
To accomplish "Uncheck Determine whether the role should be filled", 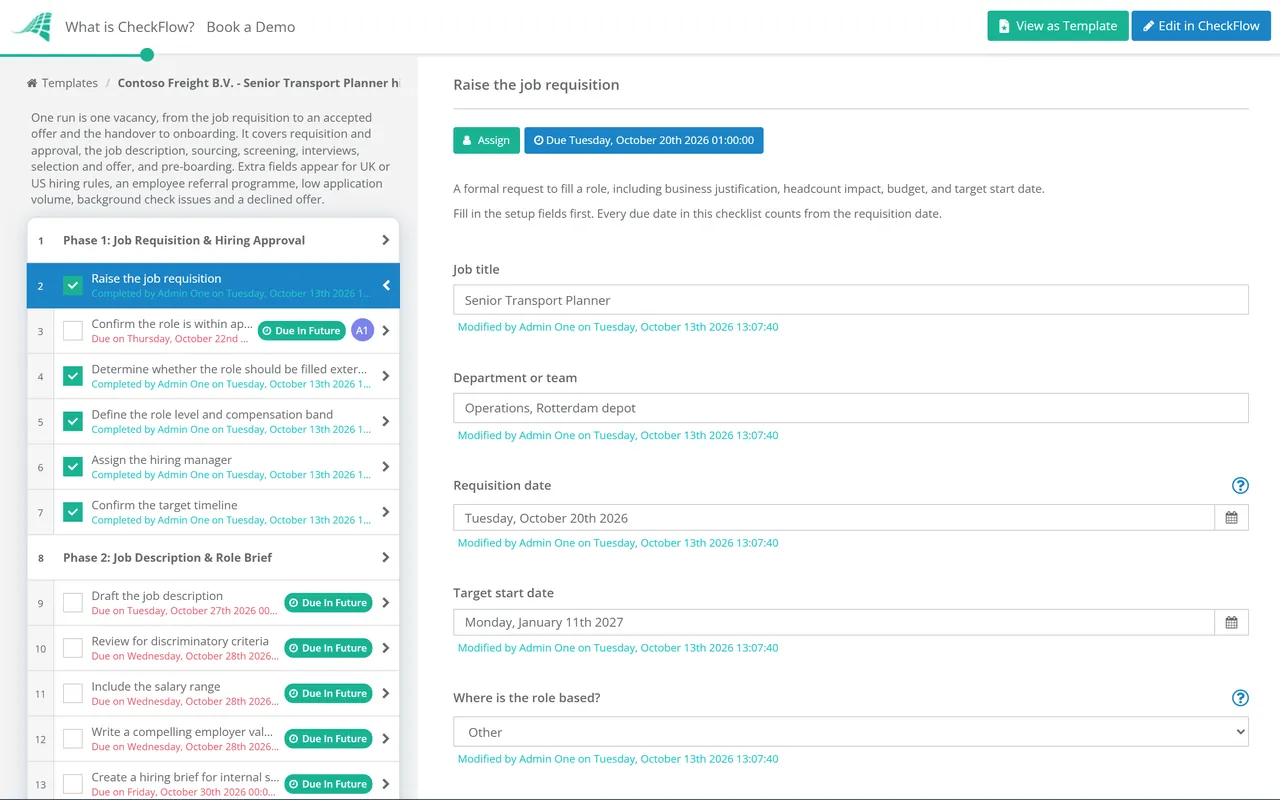I will (x=73, y=376).
